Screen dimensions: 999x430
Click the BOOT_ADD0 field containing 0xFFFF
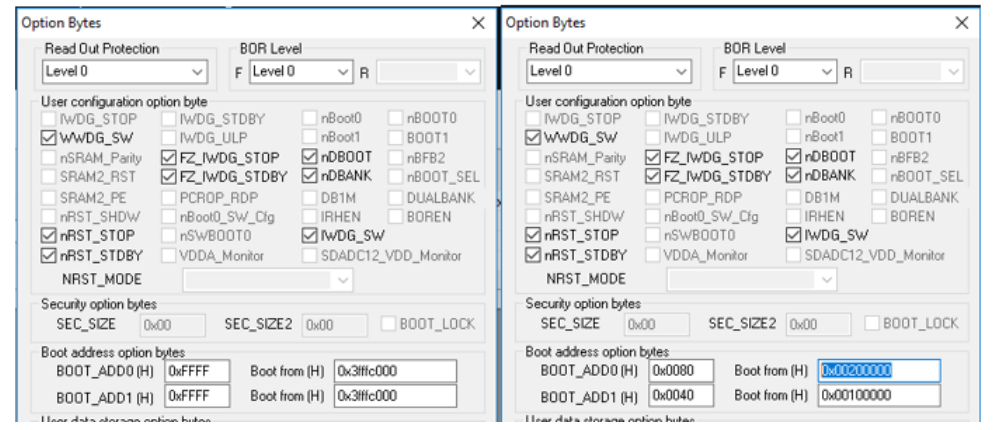click(x=197, y=370)
